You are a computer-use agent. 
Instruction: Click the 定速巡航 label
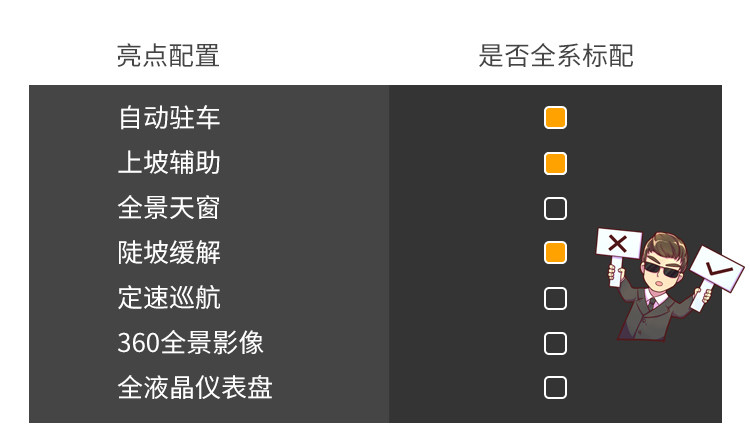(169, 298)
